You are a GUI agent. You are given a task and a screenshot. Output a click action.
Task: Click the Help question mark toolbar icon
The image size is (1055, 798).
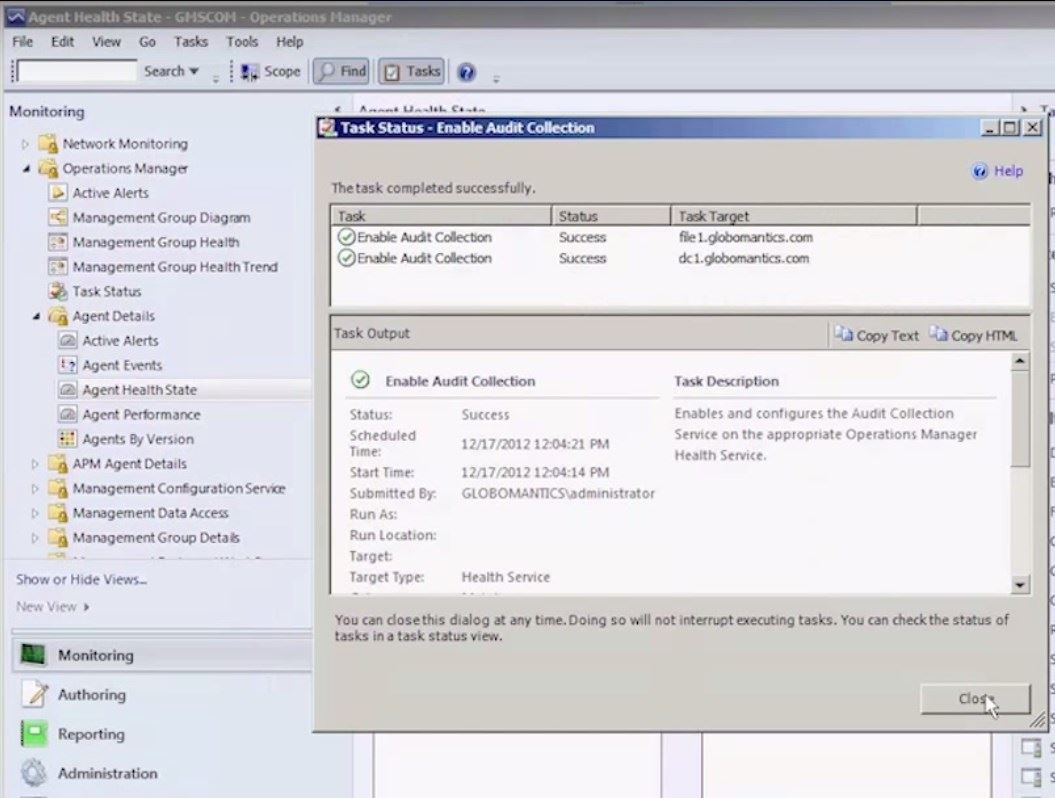[466, 72]
